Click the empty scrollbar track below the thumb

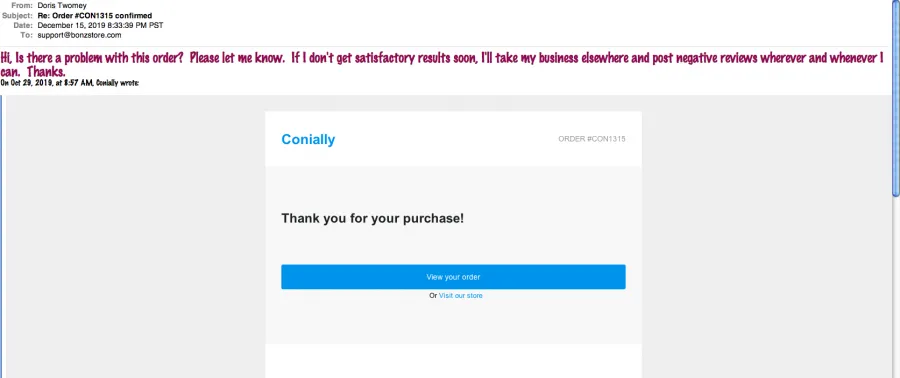[896, 287]
